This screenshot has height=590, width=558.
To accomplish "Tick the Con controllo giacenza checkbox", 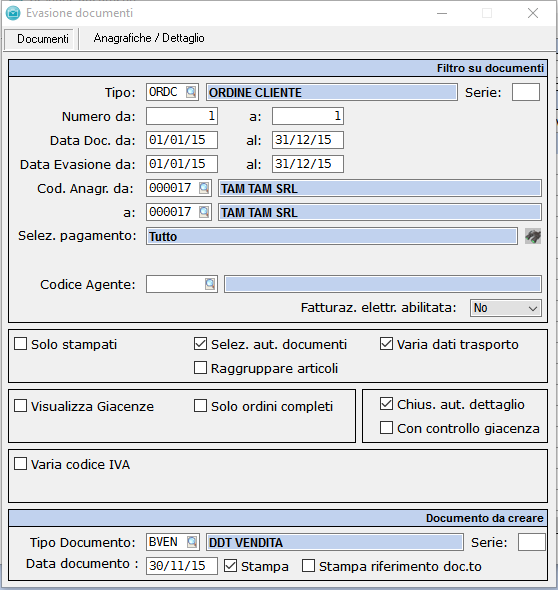I will tap(386, 428).
